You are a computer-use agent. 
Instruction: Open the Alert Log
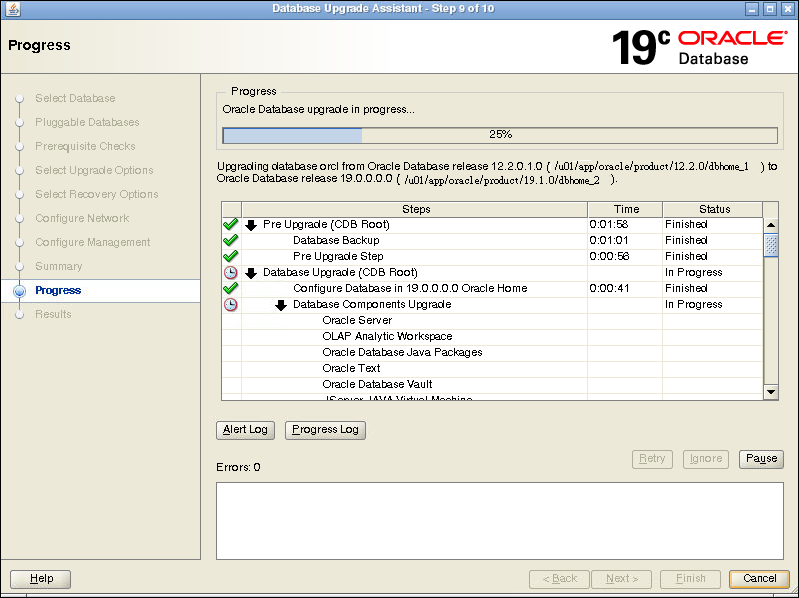245,430
